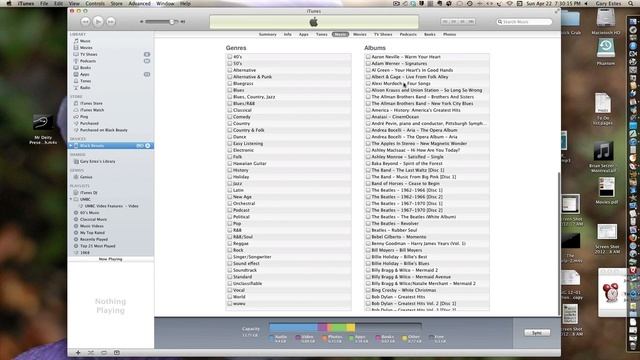Screen dimensions: 640x360
Task: Open the Purchased playlist in sidebar
Action: pos(89,123)
